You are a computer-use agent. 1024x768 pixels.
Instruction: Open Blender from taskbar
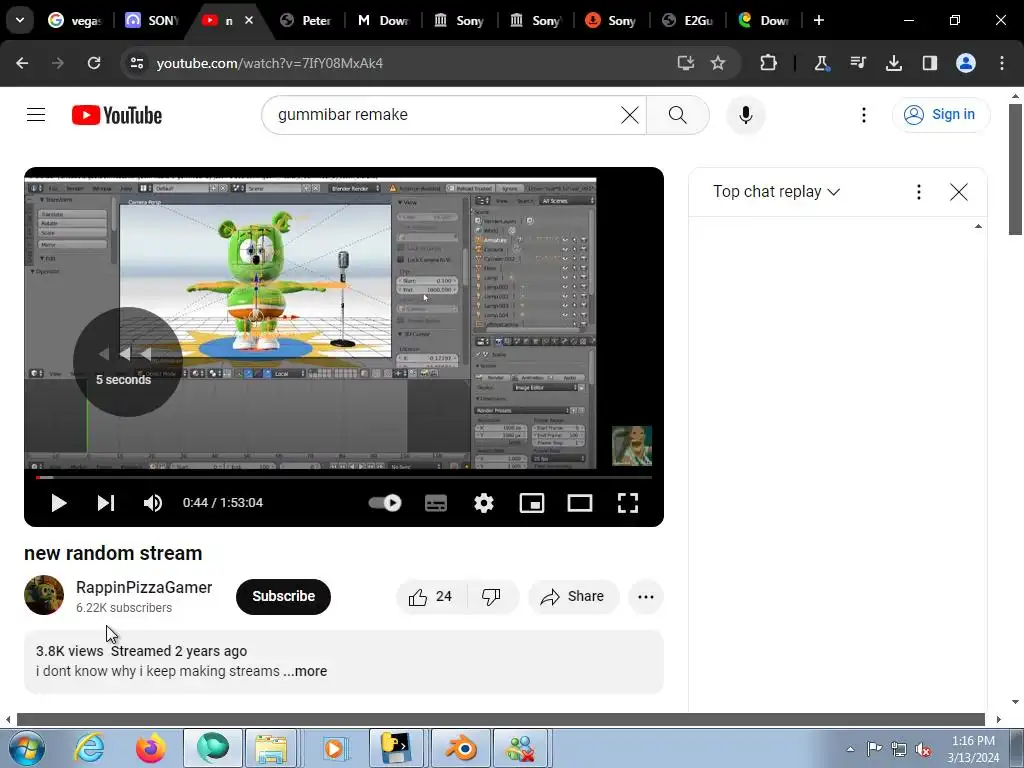point(460,748)
